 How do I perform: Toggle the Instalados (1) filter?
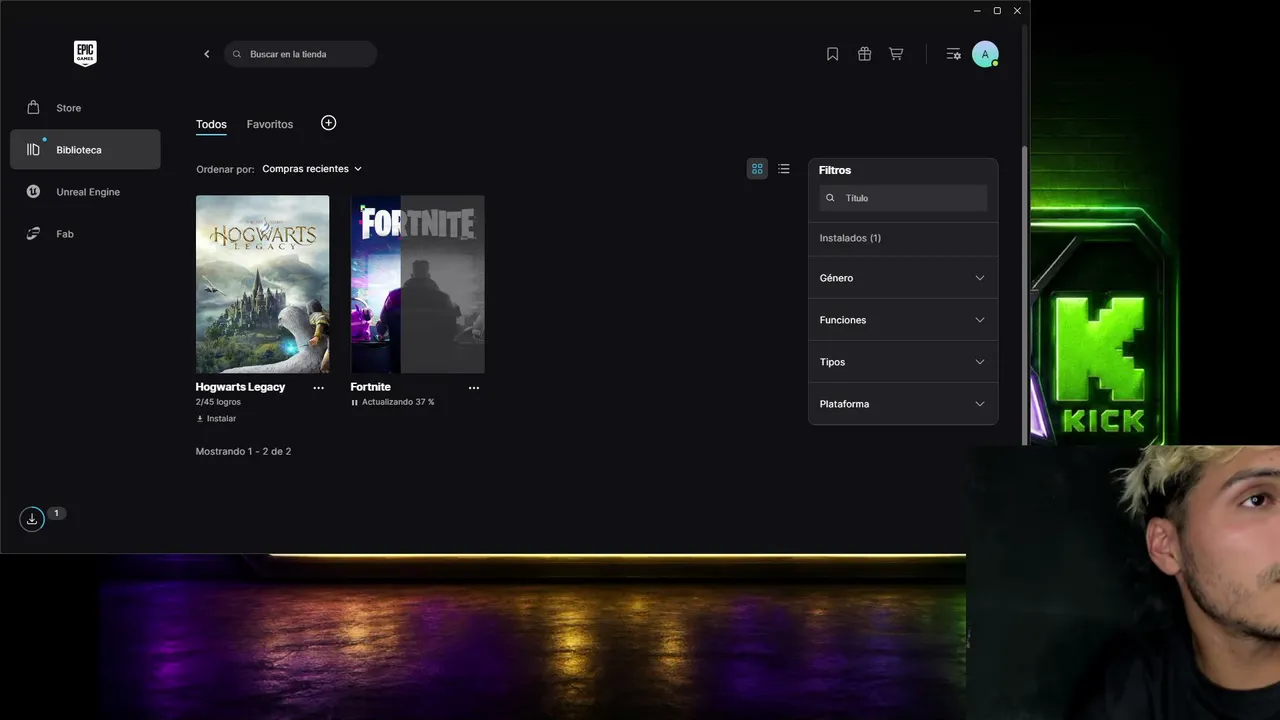903,238
